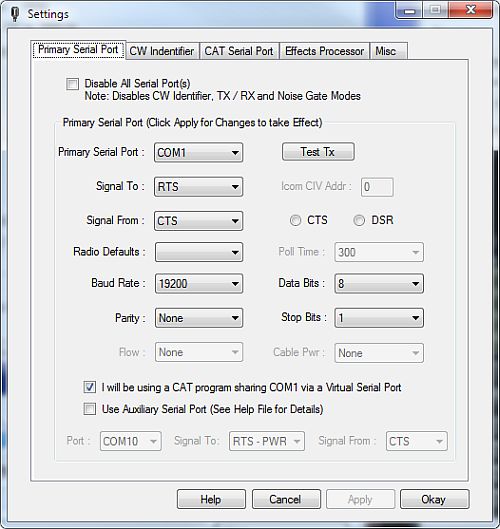Open the Primary Serial Port COM1 dropdown
This screenshot has width=500, height=529.
[x=198, y=152]
